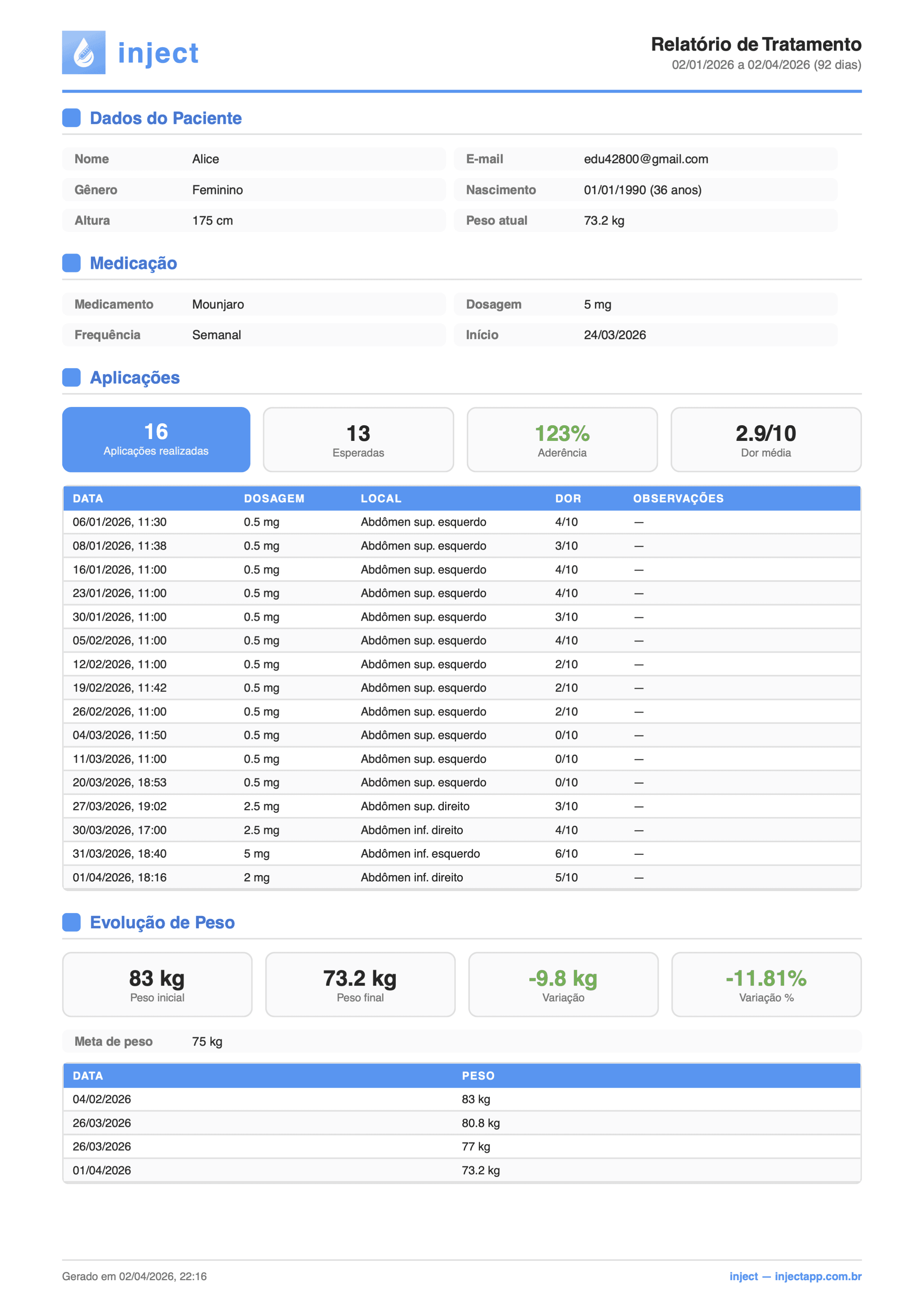The width and height of the screenshot is (924, 1307).
Task: Click the OBSERVAÇÕES column header
Action: click(678, 499)
